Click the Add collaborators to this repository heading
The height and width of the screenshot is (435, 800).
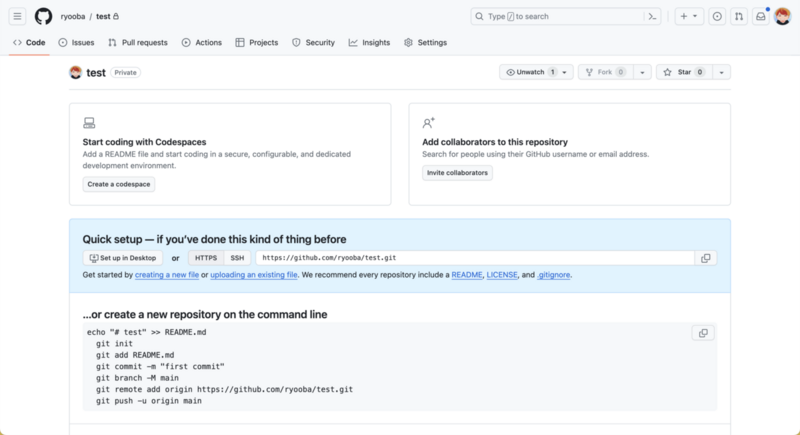[495, 142]
